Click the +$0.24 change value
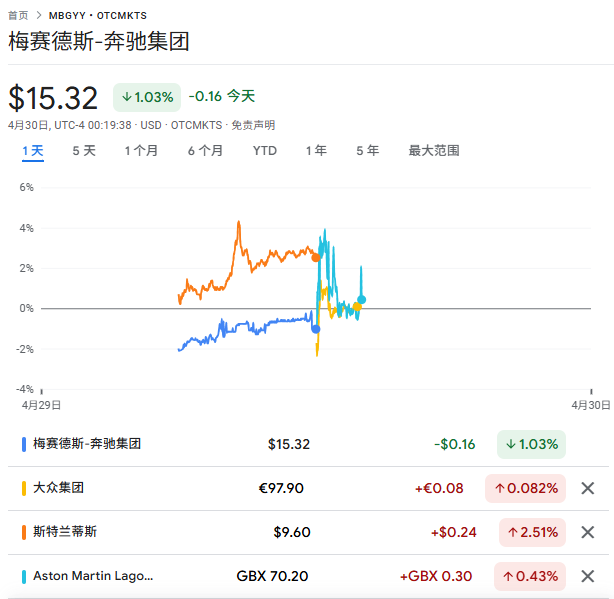614x599 pixels. pos(453,532)
